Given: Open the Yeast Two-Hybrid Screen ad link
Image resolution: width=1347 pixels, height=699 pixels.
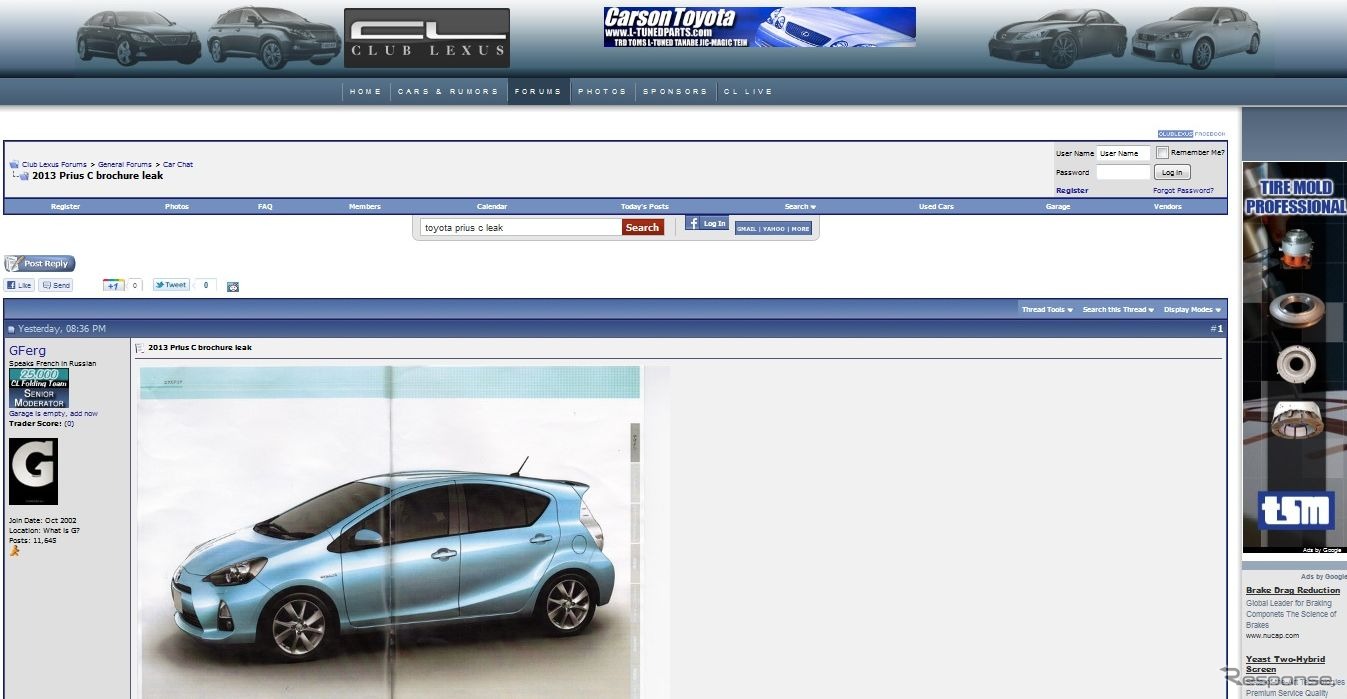Looking at the screenshot, I should pos(1285,664).
